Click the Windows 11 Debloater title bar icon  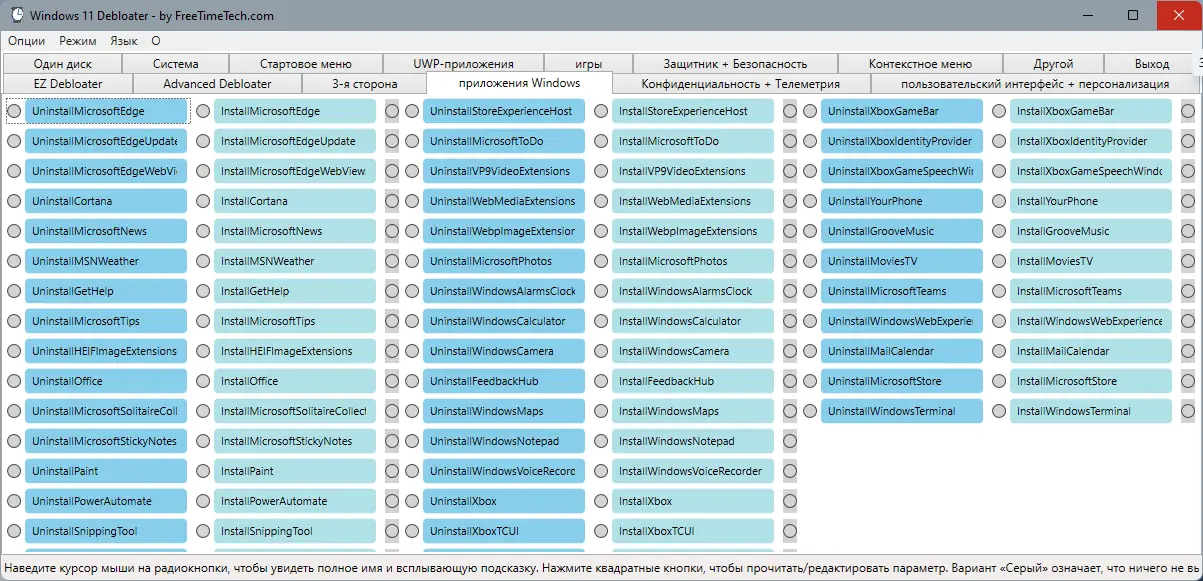[x=17, y=16]
